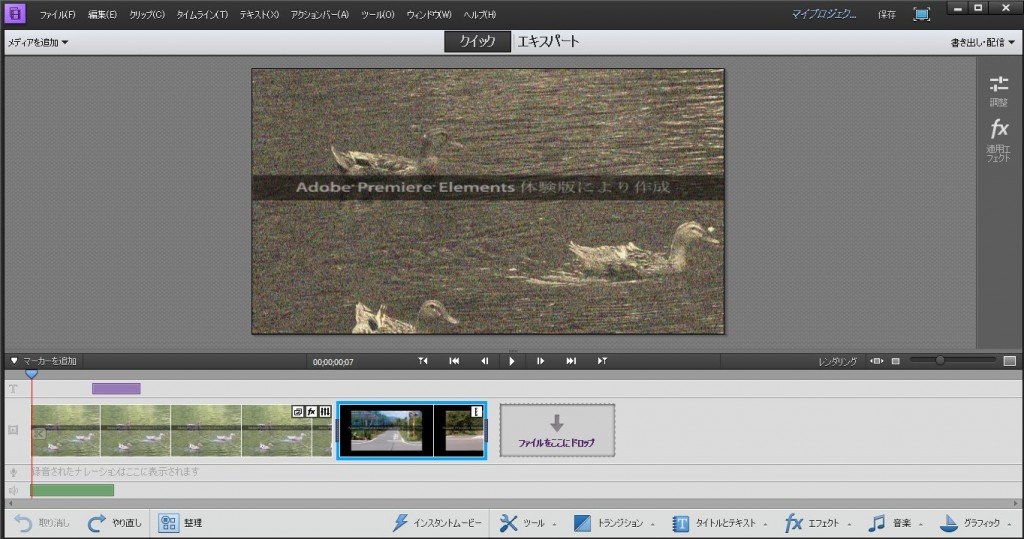Select the green audio clip

(72, 490)
